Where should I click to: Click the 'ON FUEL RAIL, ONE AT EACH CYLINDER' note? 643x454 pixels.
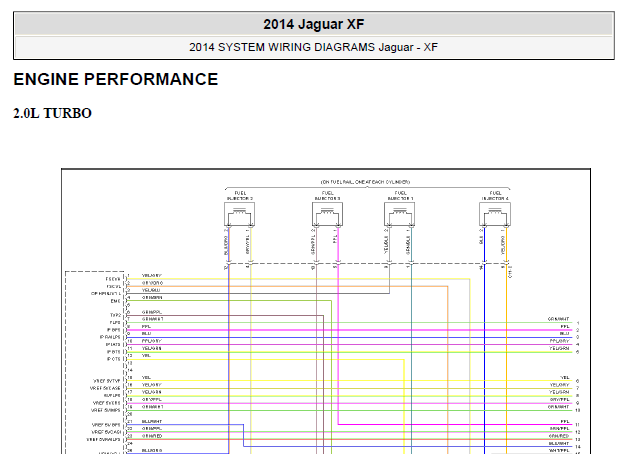click(x=365, y=182)
